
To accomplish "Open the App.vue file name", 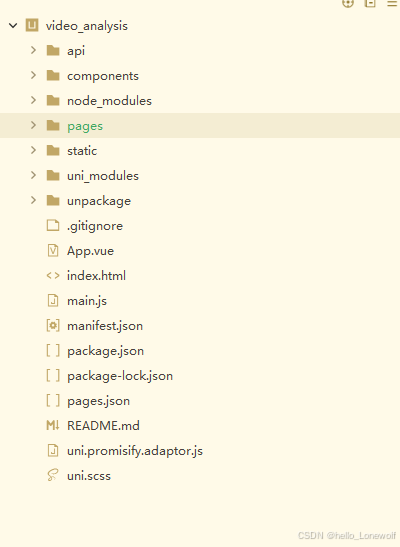I will tap(91, 251).
